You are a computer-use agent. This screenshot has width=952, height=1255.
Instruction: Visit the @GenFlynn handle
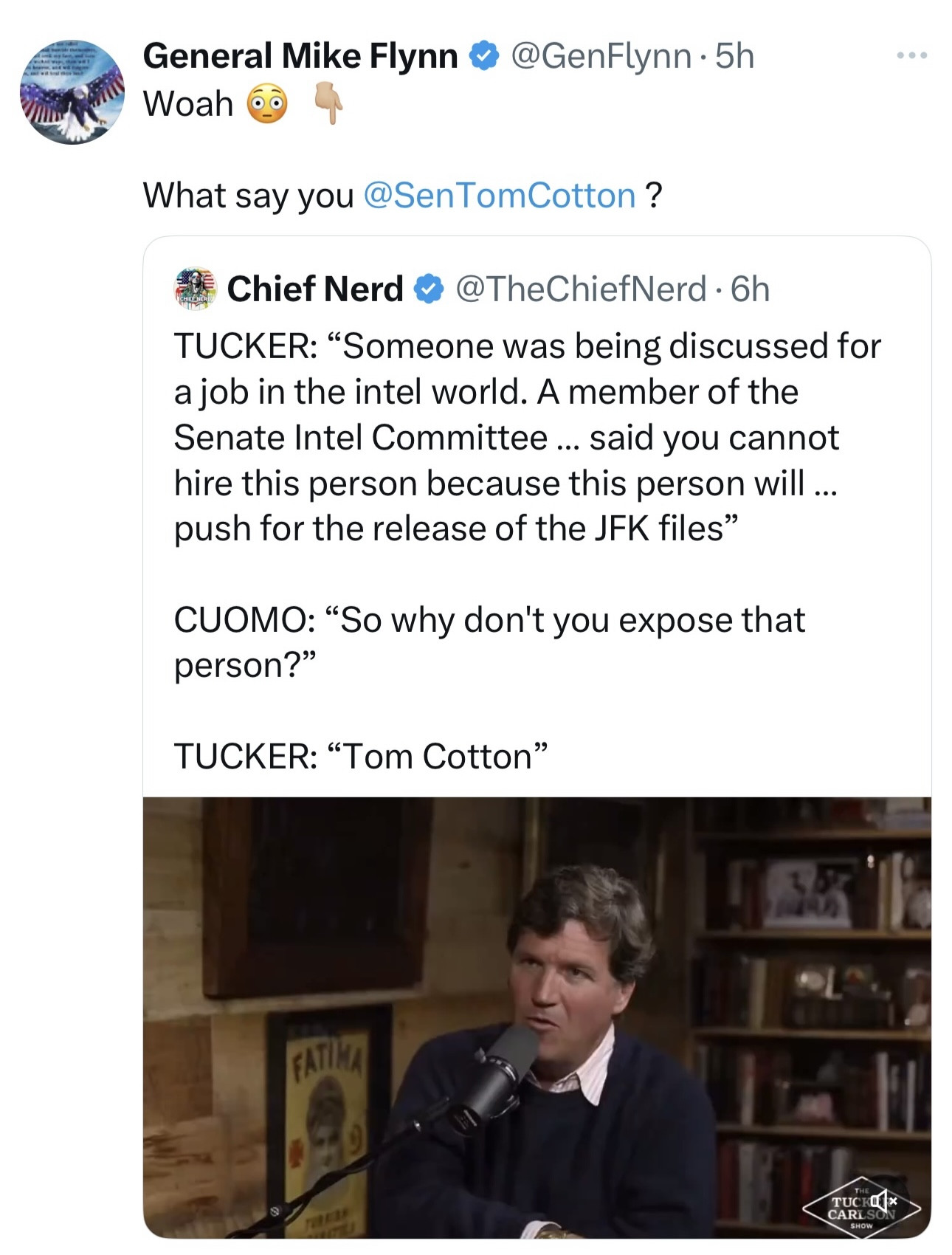pyautogui.click(x=601, y=57)
